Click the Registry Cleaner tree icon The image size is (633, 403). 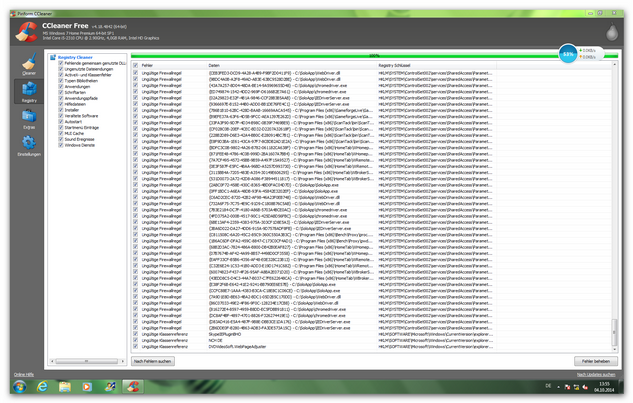52,57
